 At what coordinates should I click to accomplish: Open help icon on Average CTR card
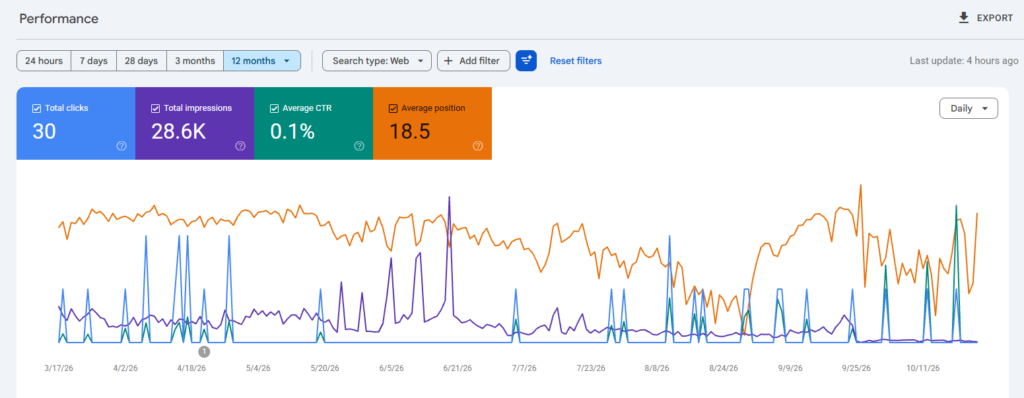tap(359, 146)
